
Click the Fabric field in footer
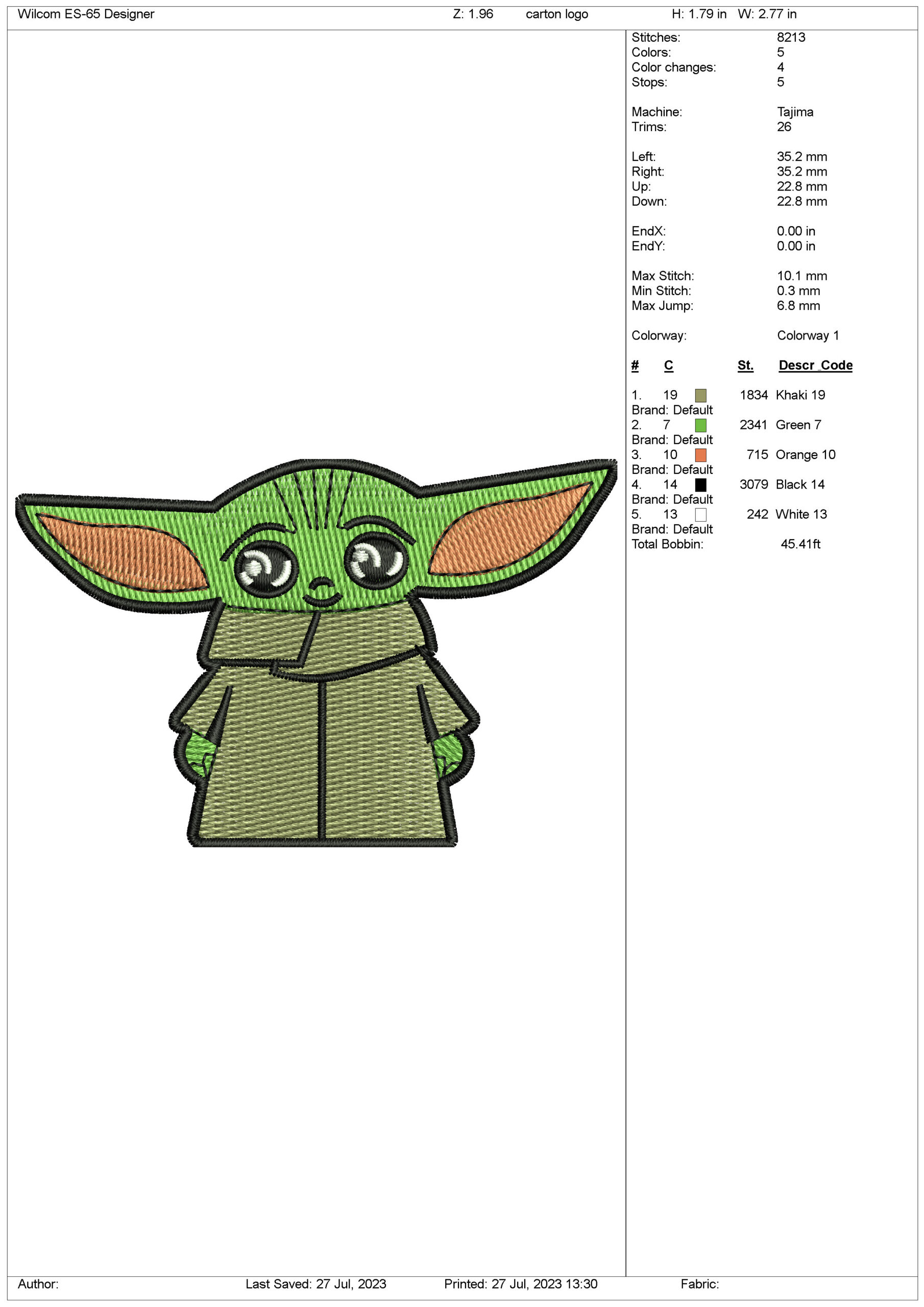click(699, 1284)
